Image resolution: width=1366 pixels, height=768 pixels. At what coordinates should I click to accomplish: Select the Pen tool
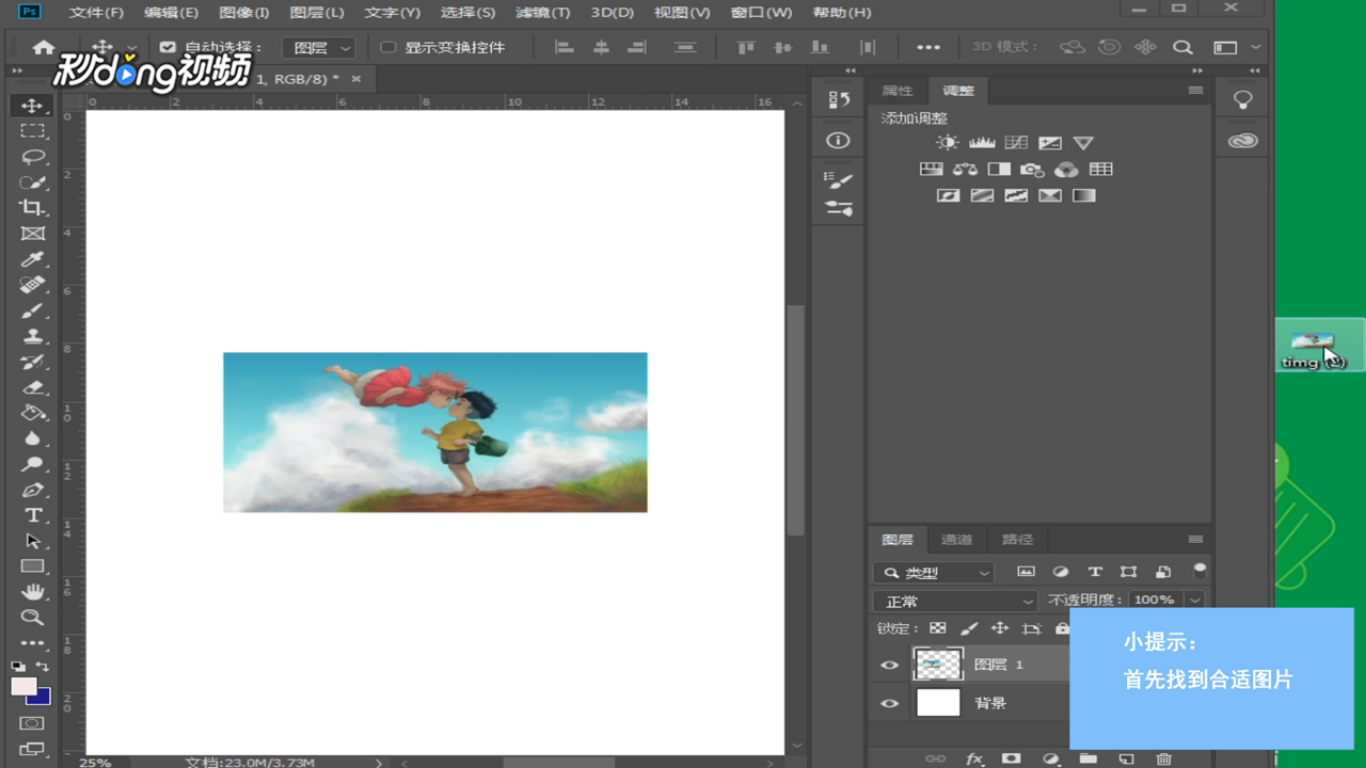point(32,490)
